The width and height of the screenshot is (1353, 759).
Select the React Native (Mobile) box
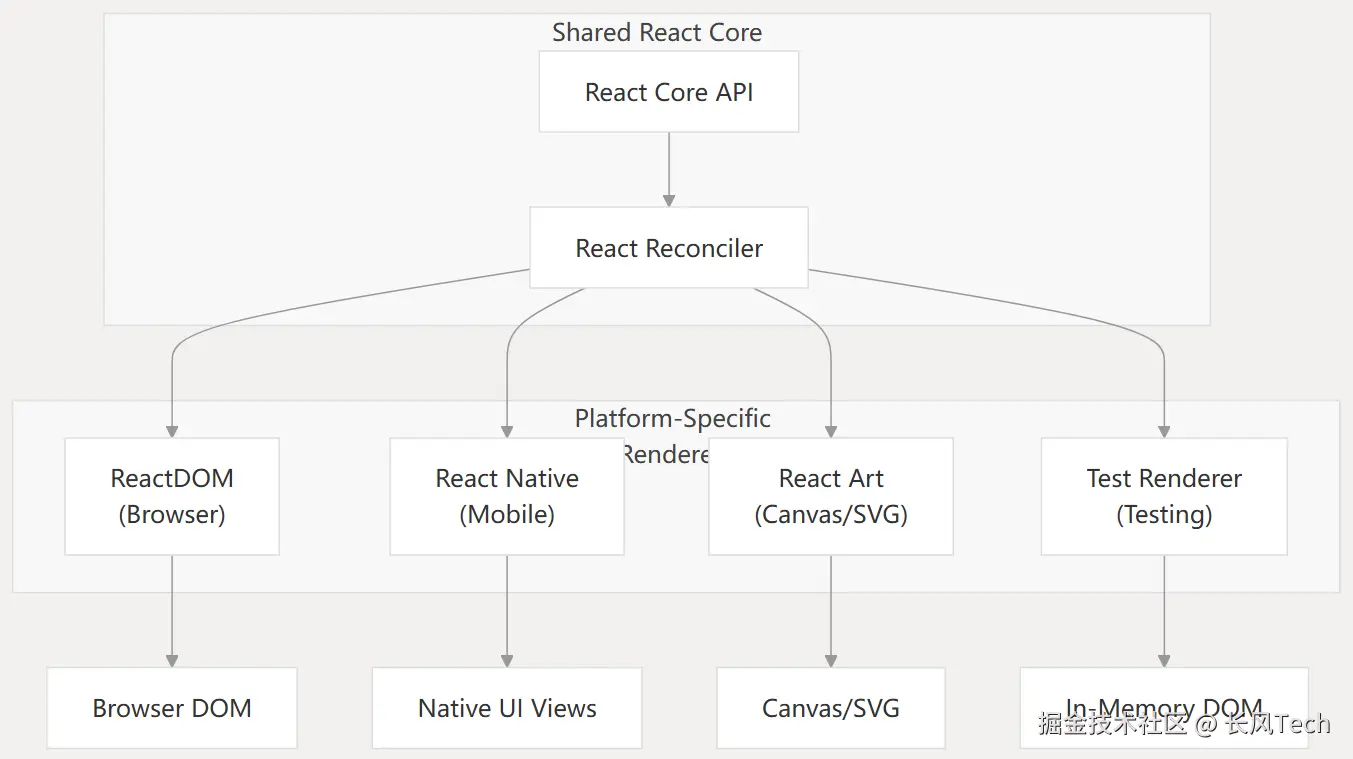(x=507, y=496)
